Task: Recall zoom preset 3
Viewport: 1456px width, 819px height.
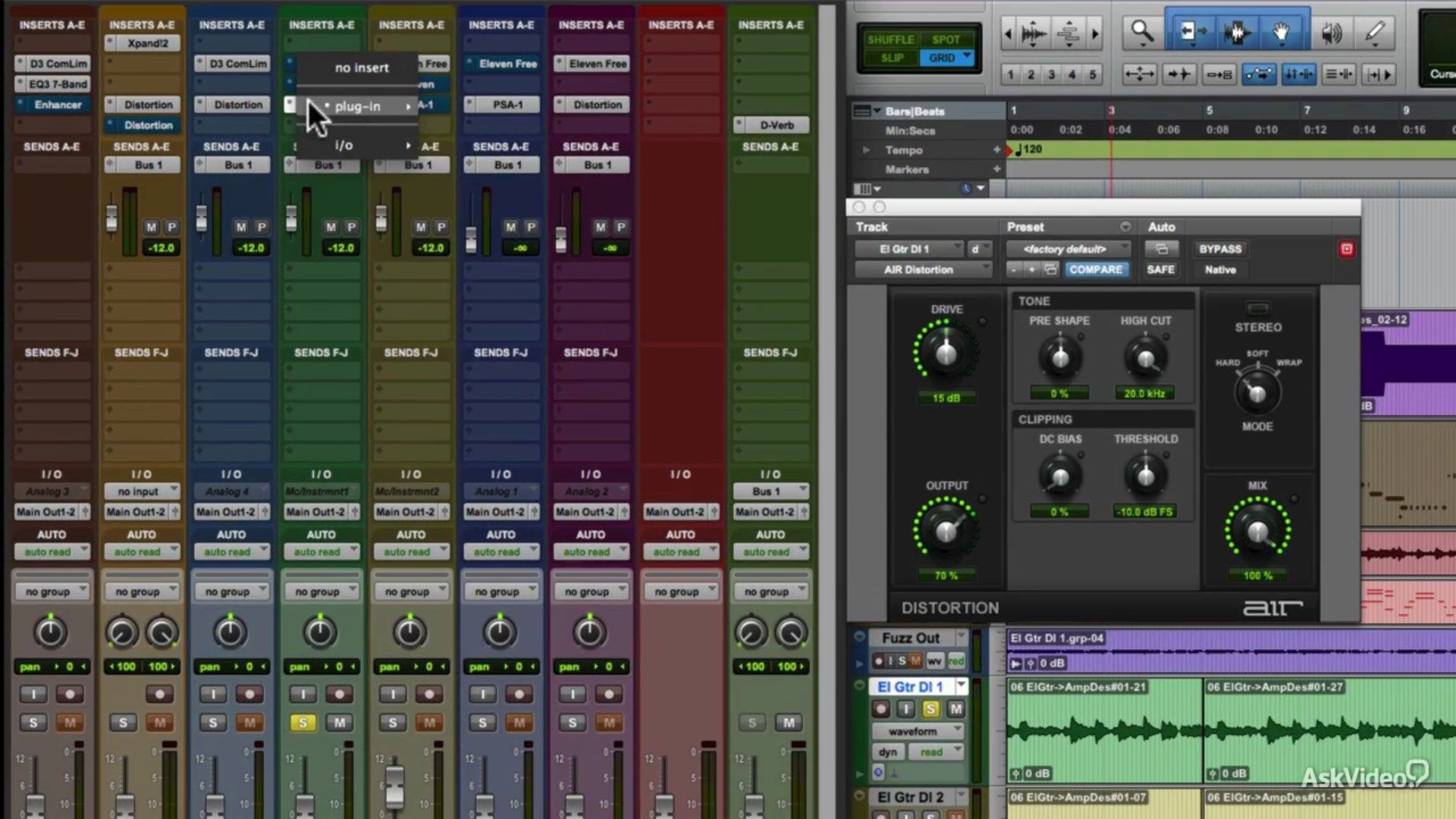Action: point(1051,74)
